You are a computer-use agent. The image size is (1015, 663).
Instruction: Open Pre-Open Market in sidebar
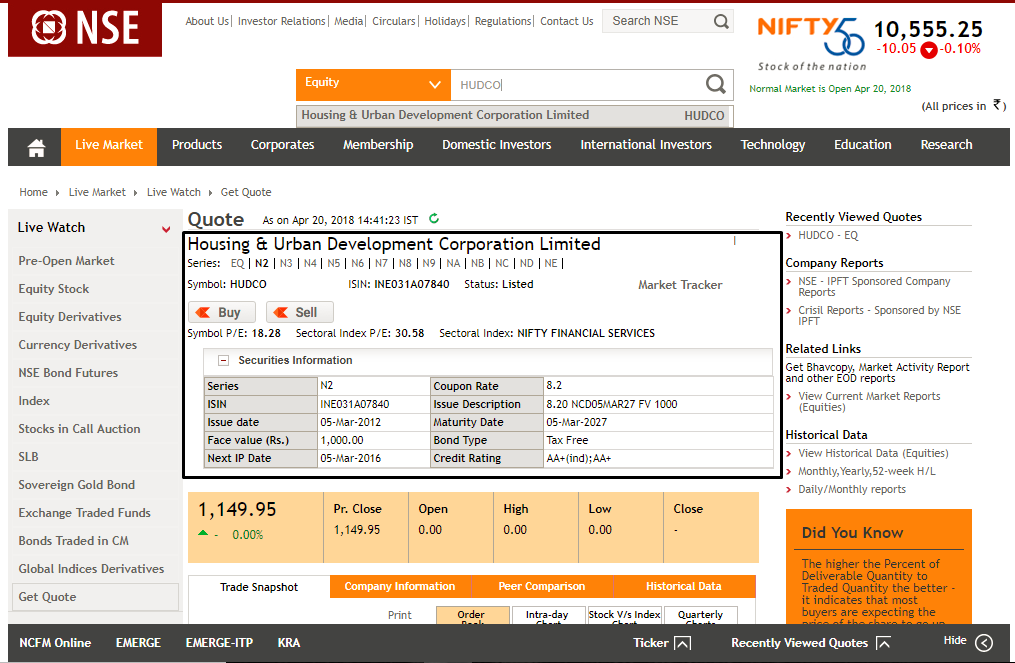point(66,261)
